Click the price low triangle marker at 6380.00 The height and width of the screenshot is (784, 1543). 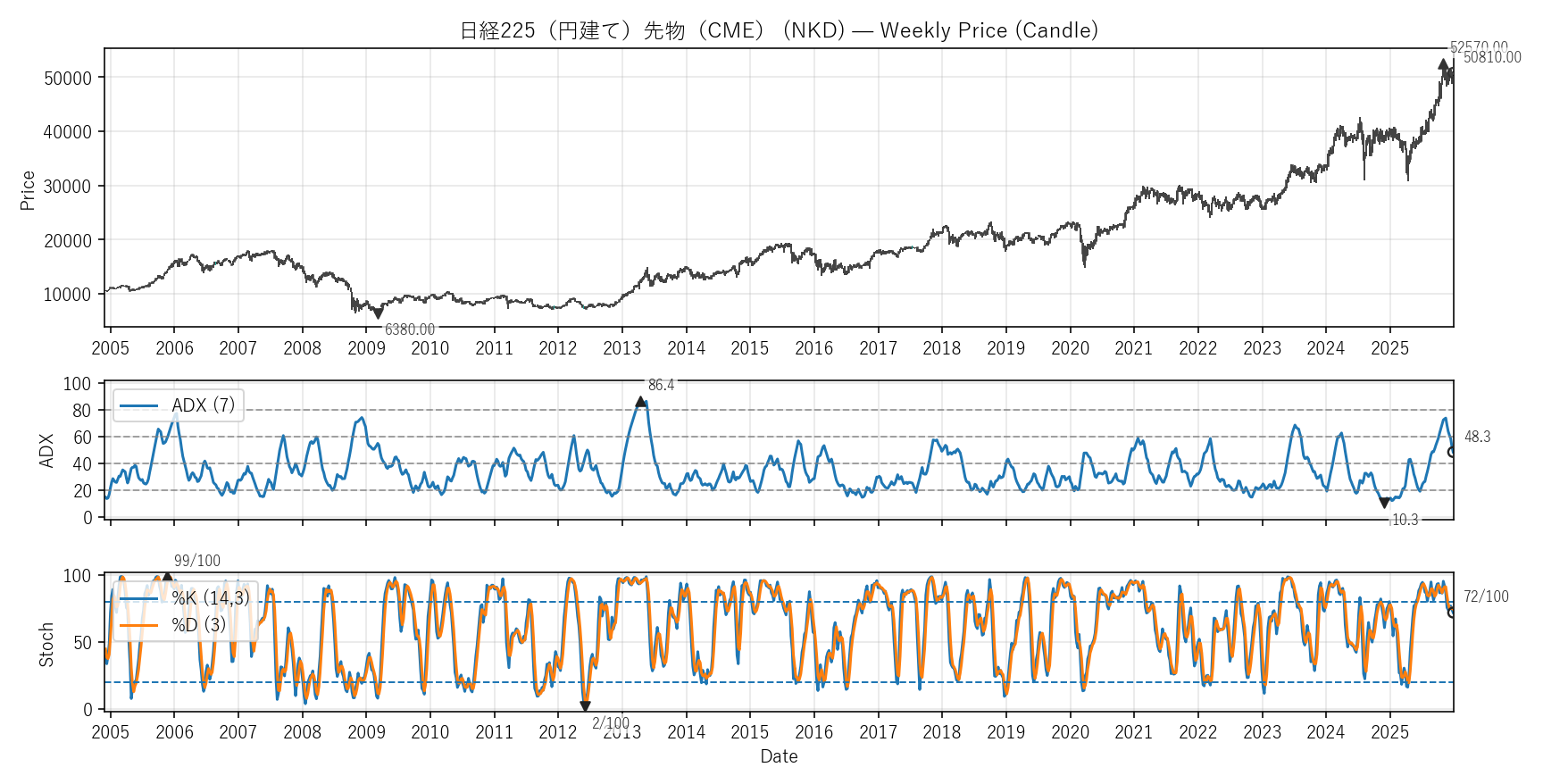[378, 313]
